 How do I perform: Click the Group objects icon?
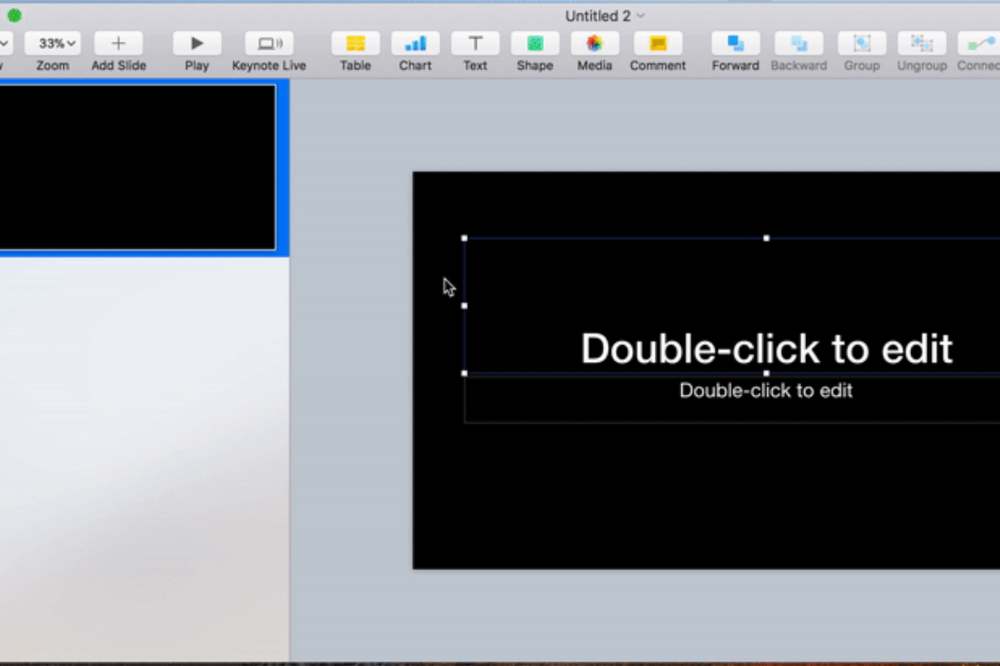(x=861, y=43)
